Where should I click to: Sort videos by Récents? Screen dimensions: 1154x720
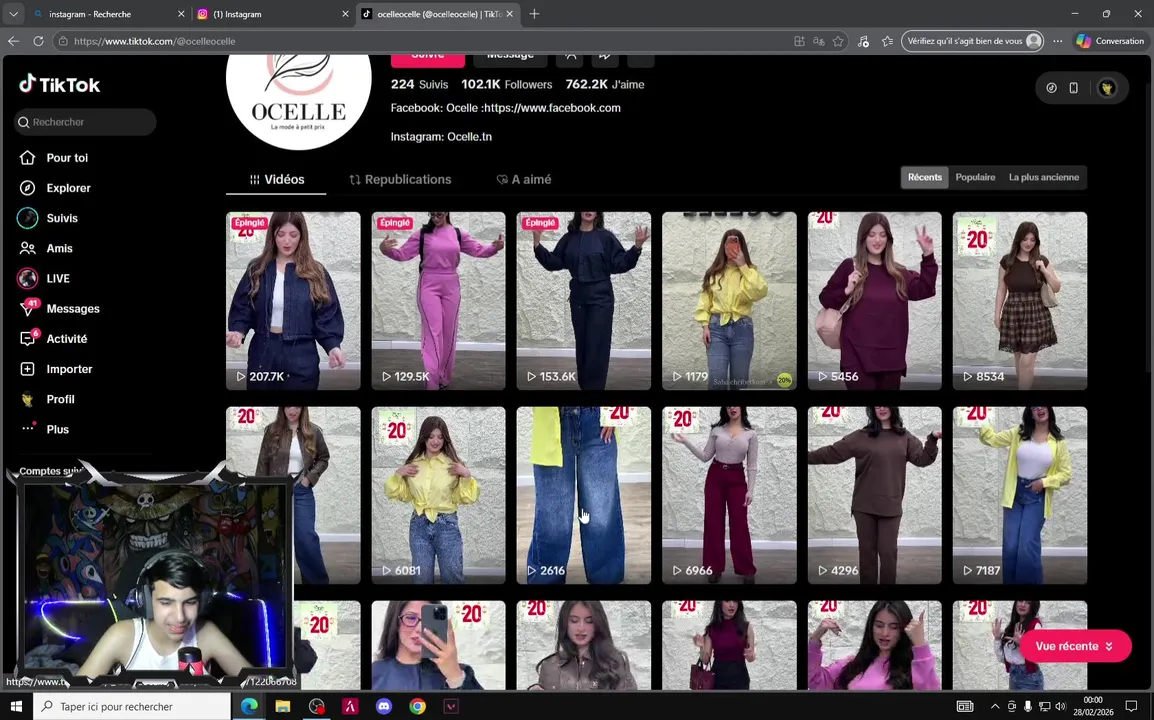[924, 177]
